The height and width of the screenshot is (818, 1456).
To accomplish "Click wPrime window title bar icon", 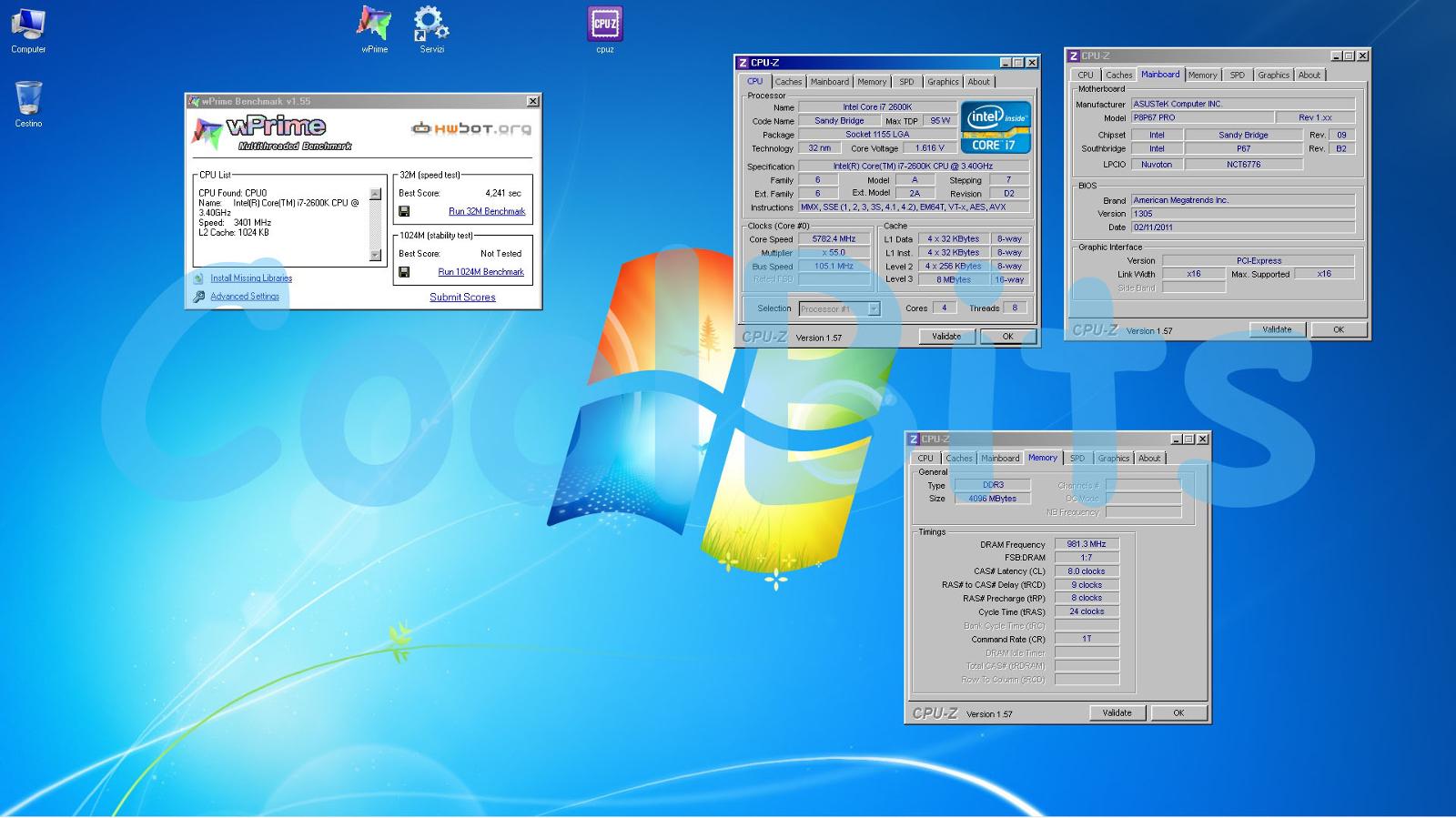I will [x=193, y=101].
